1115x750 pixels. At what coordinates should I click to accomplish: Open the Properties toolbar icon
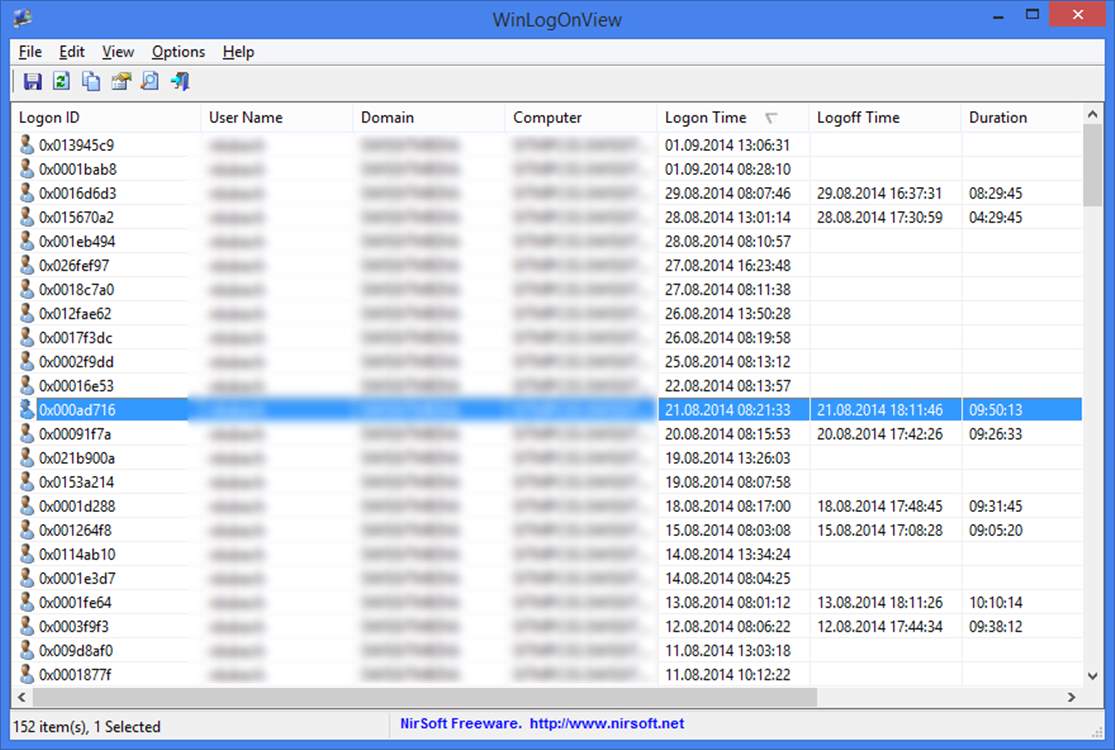click(x=121, y=82)
